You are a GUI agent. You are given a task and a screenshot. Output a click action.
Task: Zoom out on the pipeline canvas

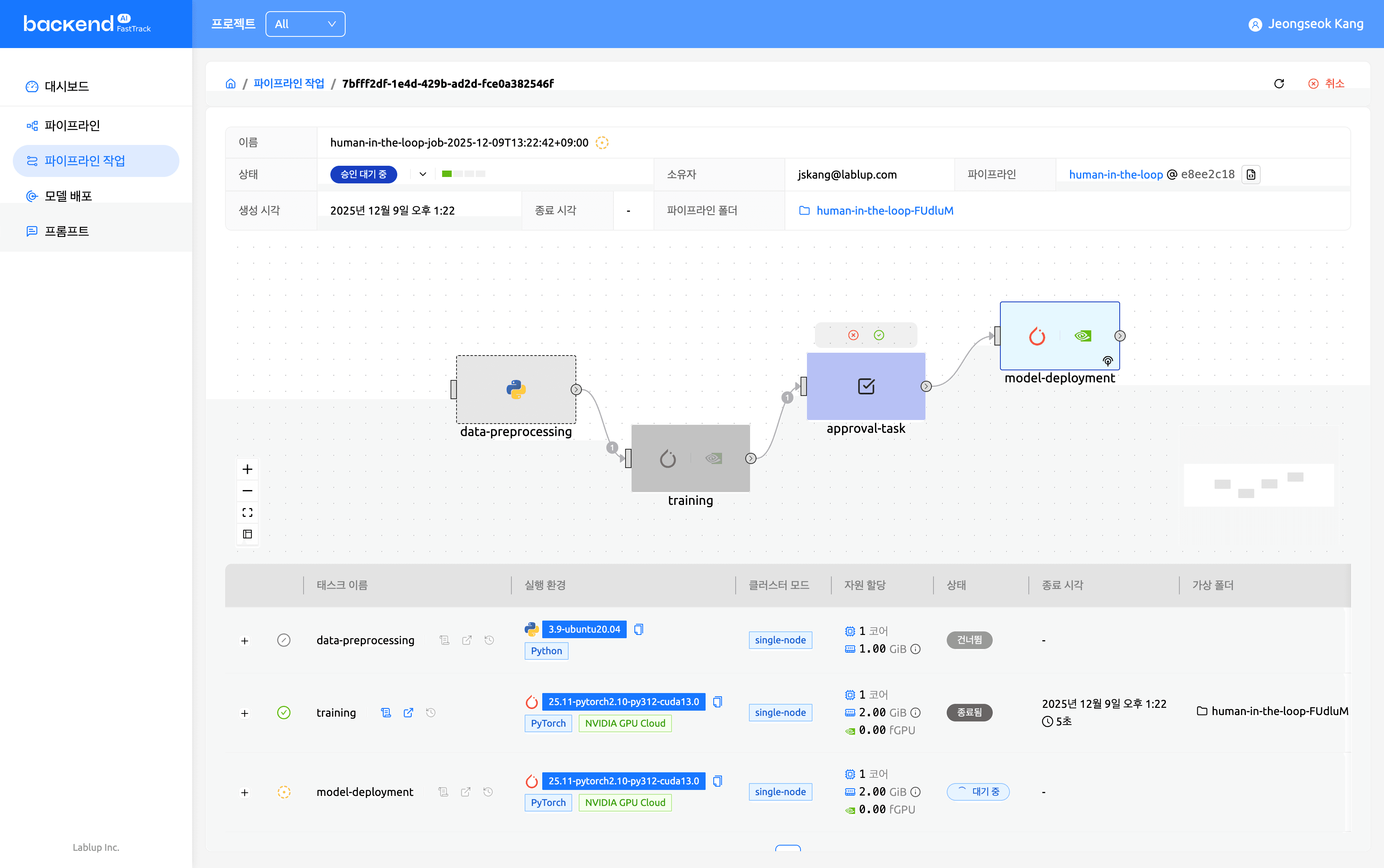[247, 491]
